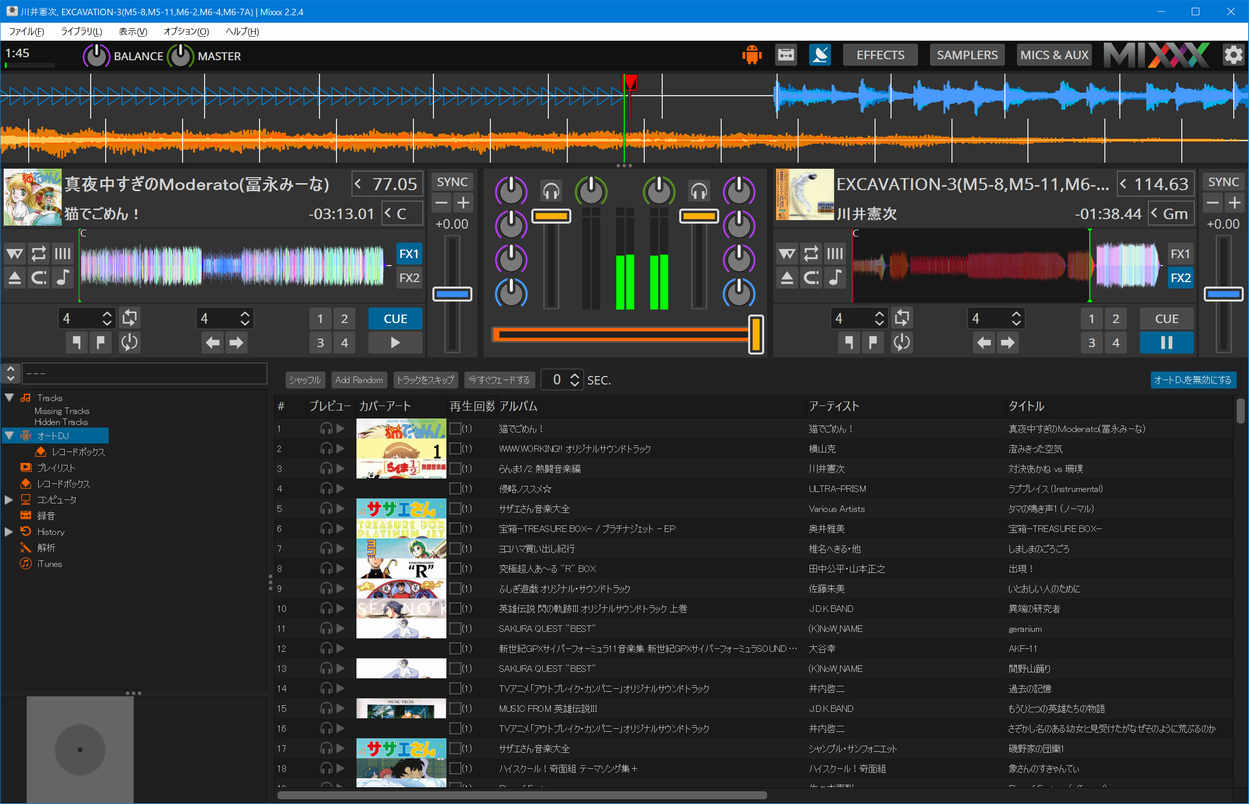Image resolution: width=1249 pixels, height=804 pixels.
Task: Open preferences with the gear icon
Action: 1233,55
